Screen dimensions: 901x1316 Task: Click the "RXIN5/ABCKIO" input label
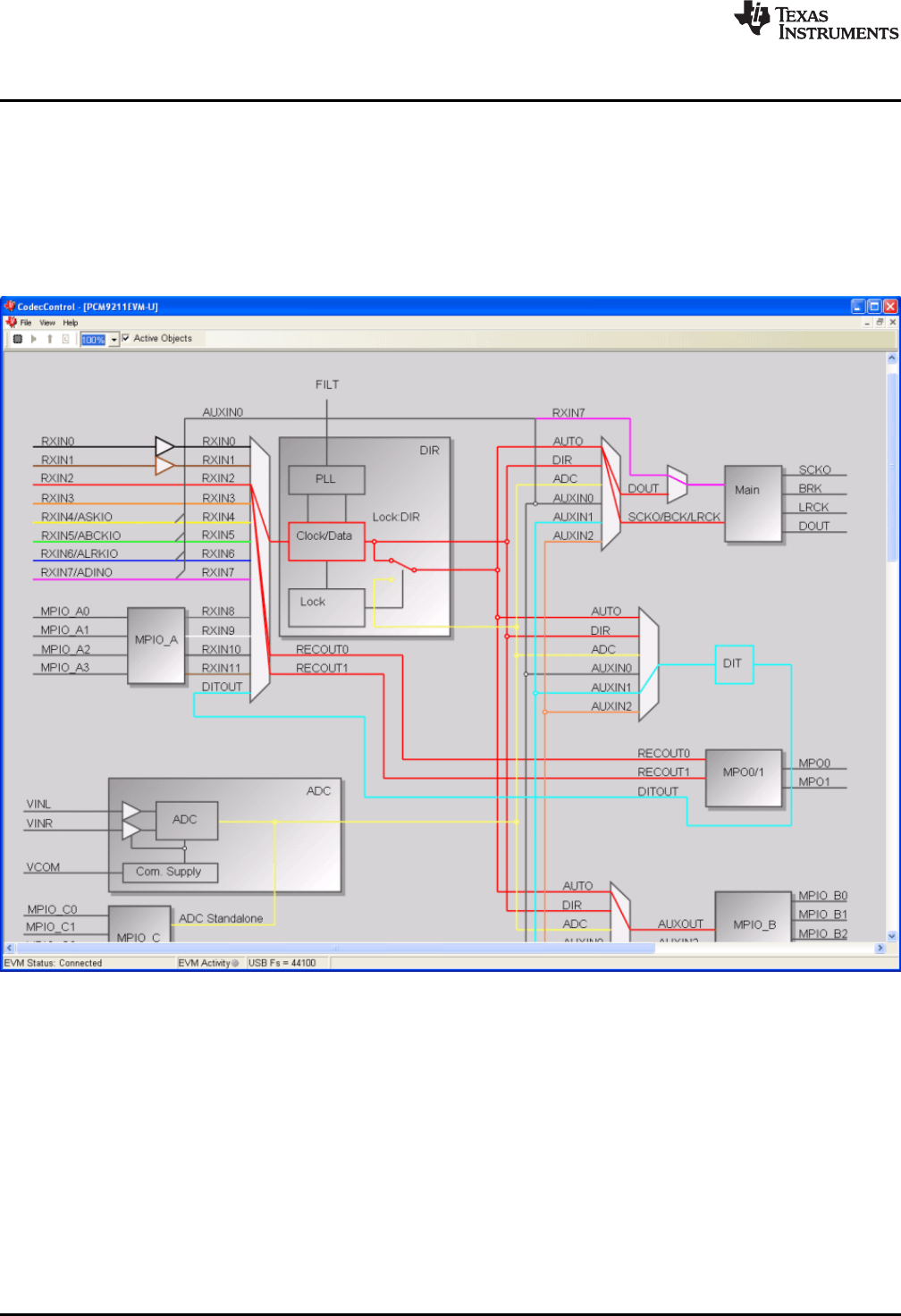point(81,536)
